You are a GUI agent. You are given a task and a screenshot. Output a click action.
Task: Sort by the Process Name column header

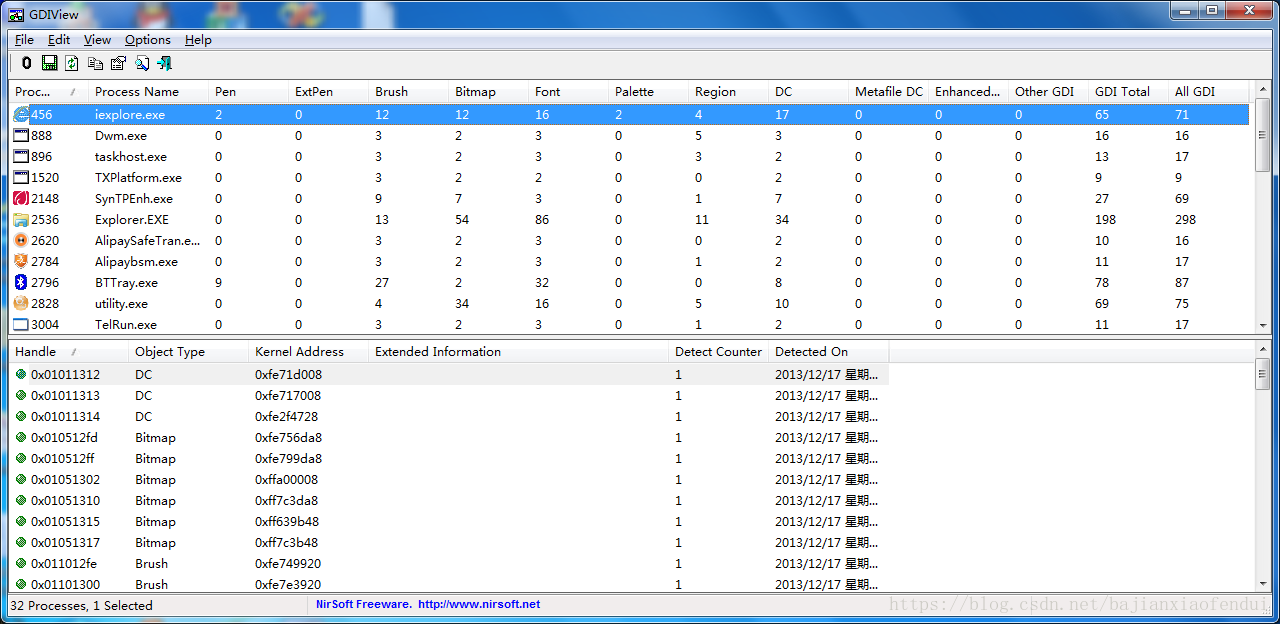click(x=148, y=92)
